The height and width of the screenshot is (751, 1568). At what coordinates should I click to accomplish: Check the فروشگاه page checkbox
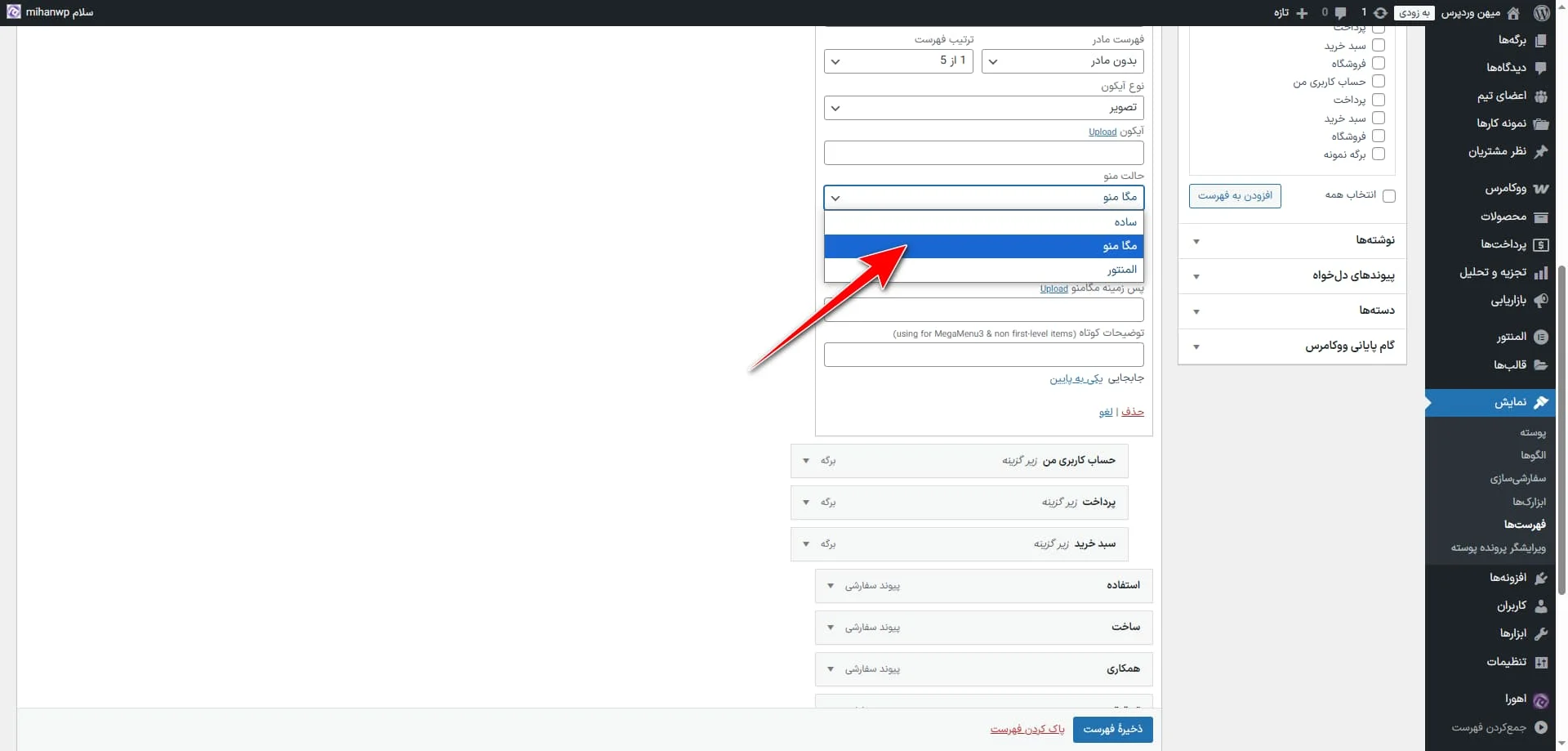1379,63
